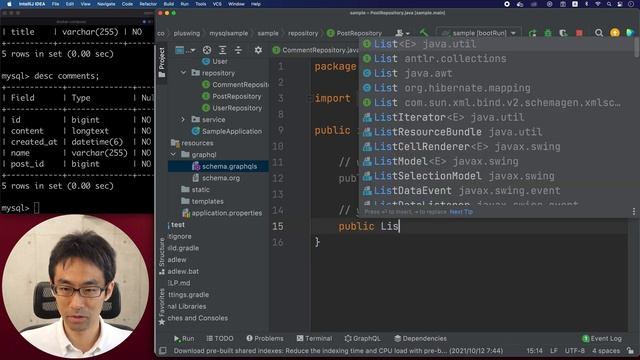Open the user account toolbar dropdown
This screenshot has height=360, width=640.
(402, 33)
